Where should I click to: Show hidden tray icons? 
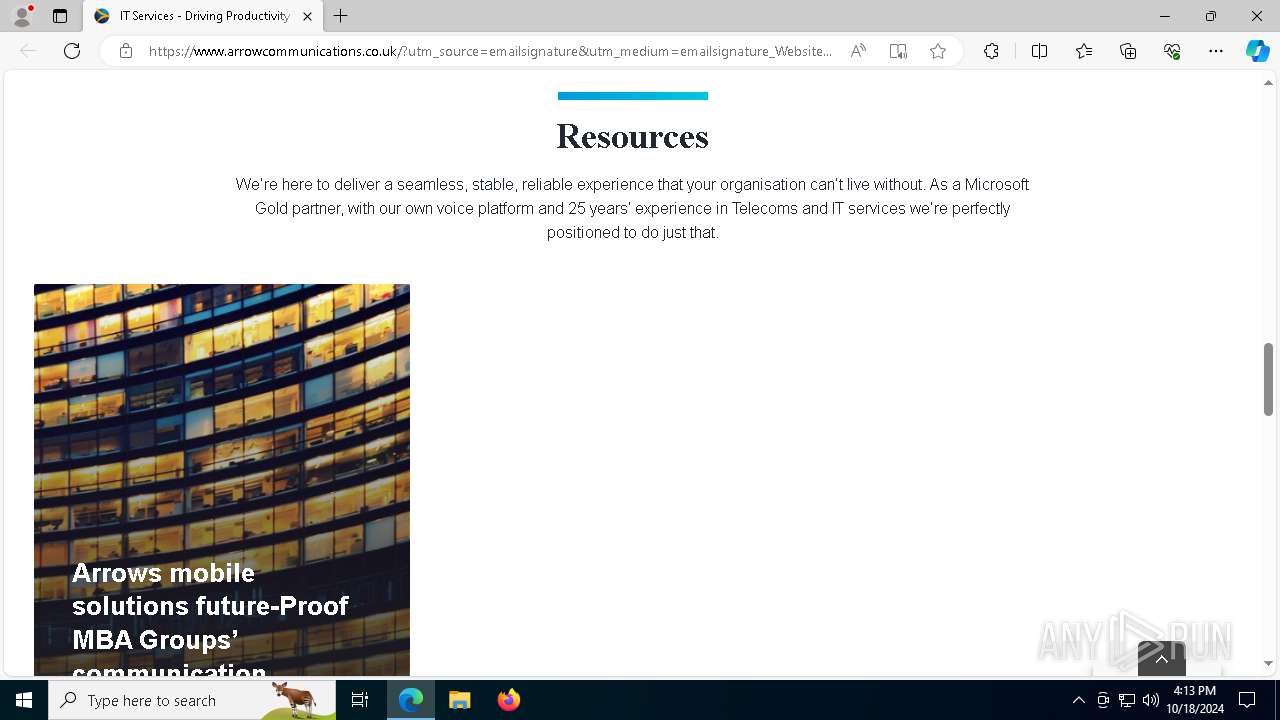pyautogui.click(x=1078, y=700)
